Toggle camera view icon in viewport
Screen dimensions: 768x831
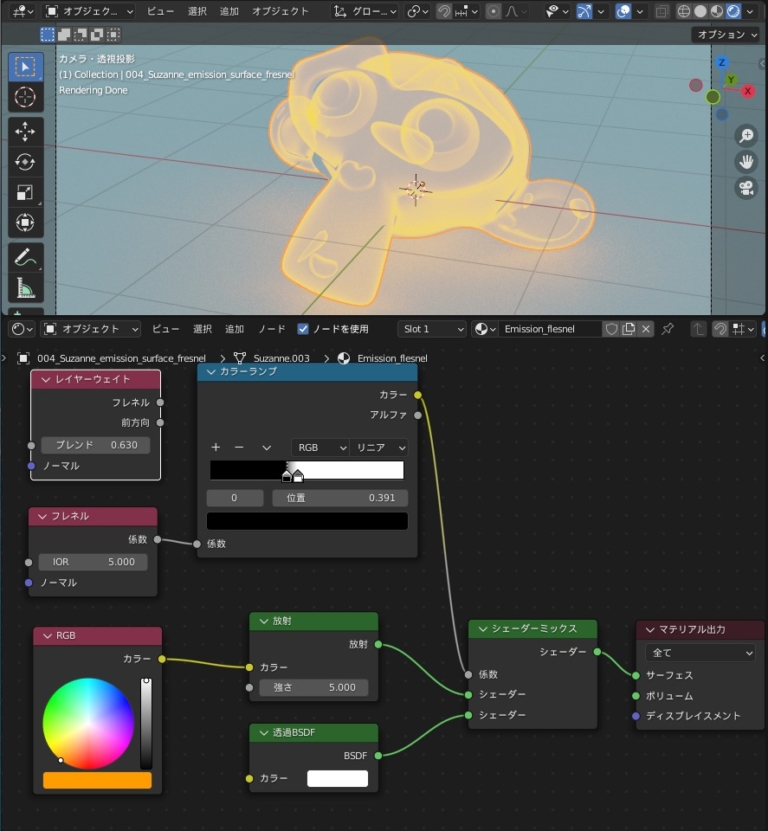click(x=746, y=188)
